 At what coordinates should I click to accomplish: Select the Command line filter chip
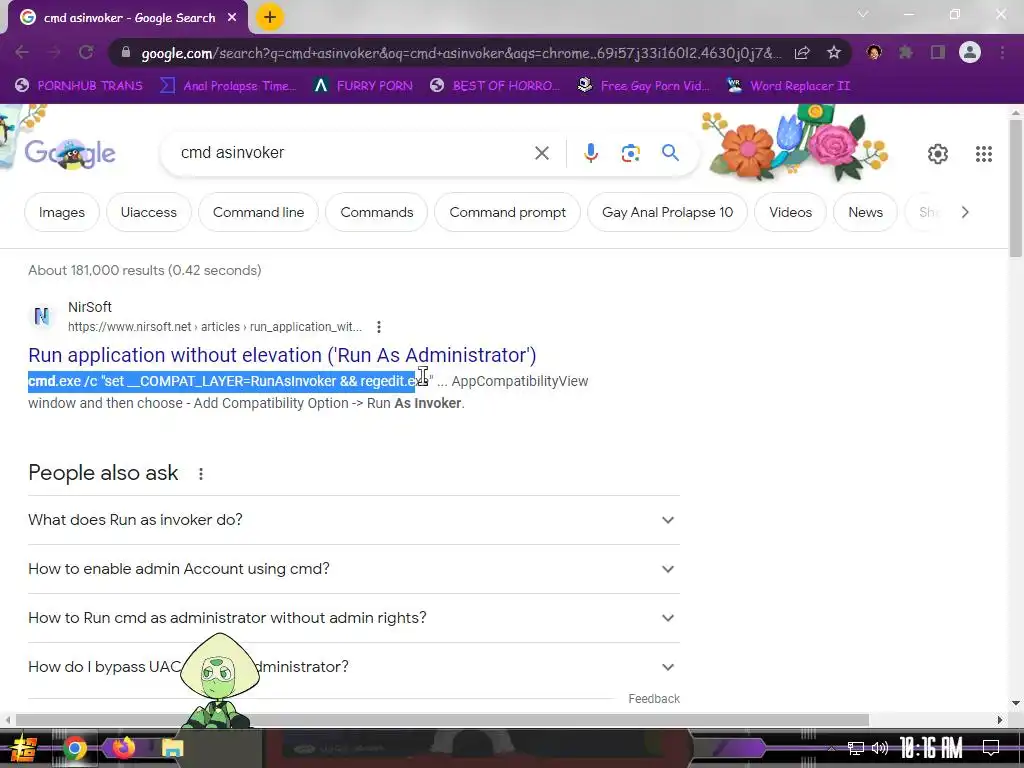(x=258, y=212)
